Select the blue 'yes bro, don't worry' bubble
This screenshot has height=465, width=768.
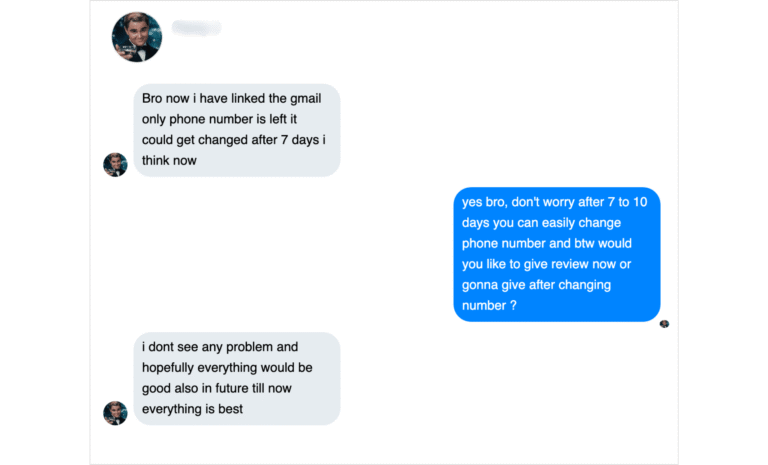(557, 254)
